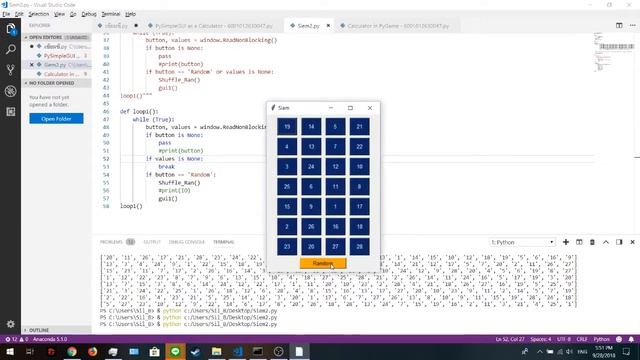
Task: Collapse the Open Editors section
Action: click(x=56, y=37)
